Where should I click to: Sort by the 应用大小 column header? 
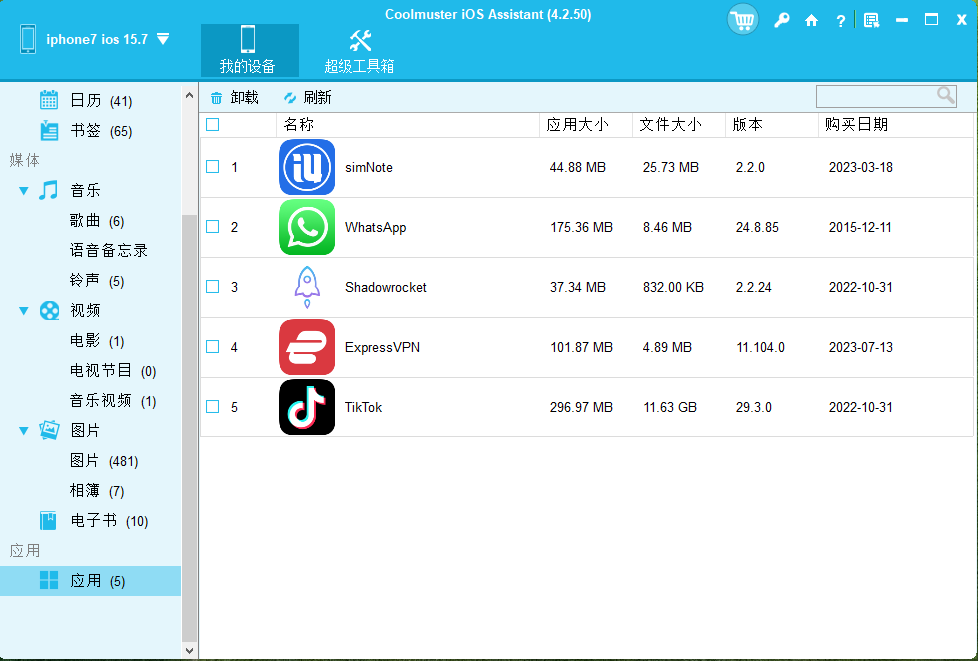tap(586, 125)
